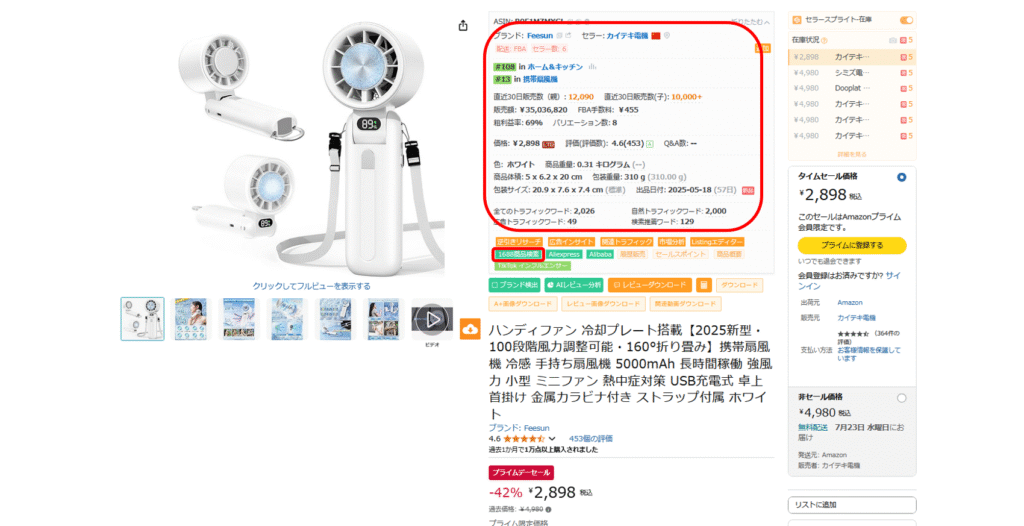Open the 1688商品検索 tag
Image resolution: width=1024 pixels, height=526 pixels.
click(518, 254)
